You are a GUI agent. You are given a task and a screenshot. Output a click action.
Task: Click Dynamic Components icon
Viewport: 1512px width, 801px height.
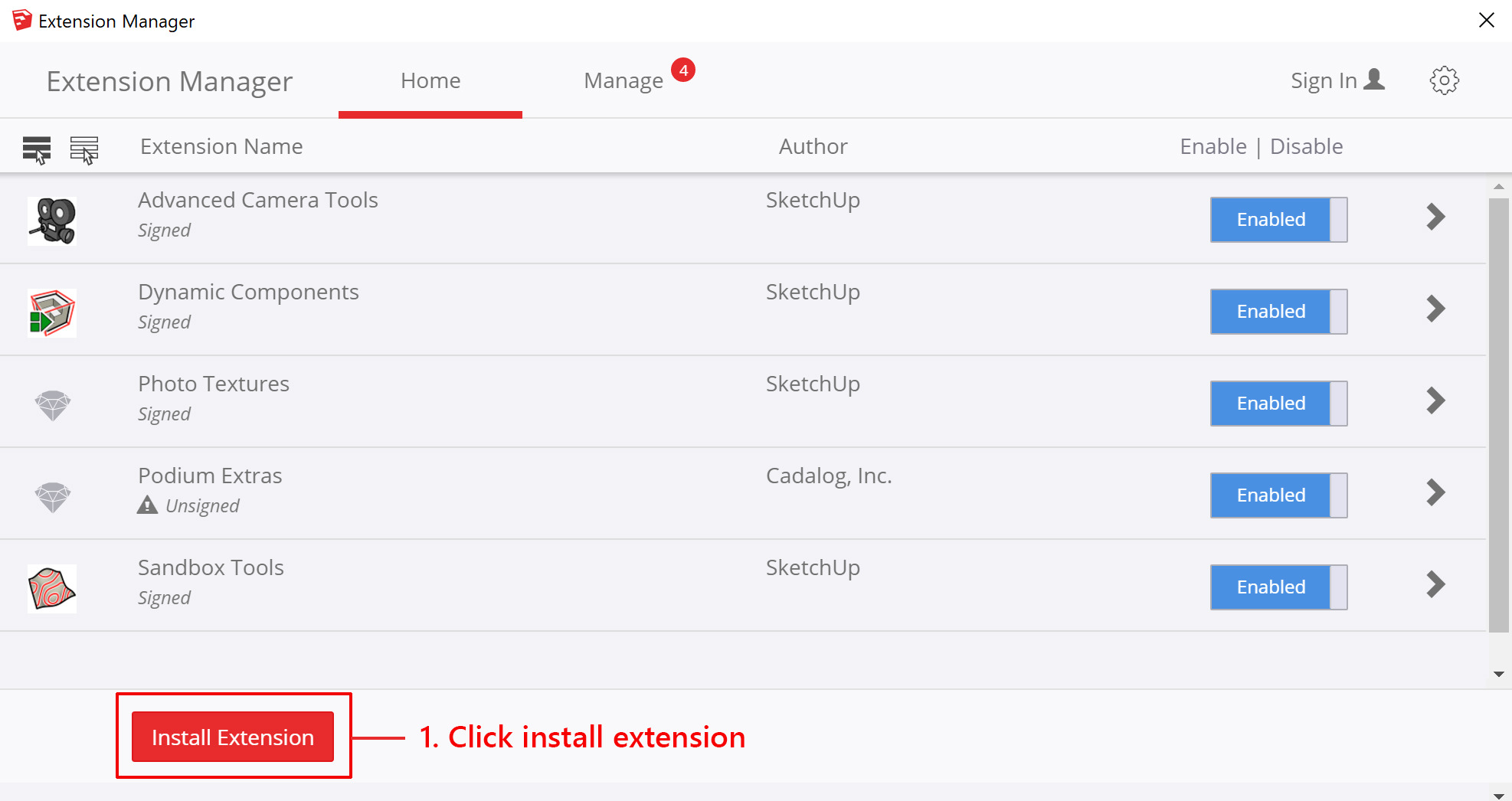(52, 312)
